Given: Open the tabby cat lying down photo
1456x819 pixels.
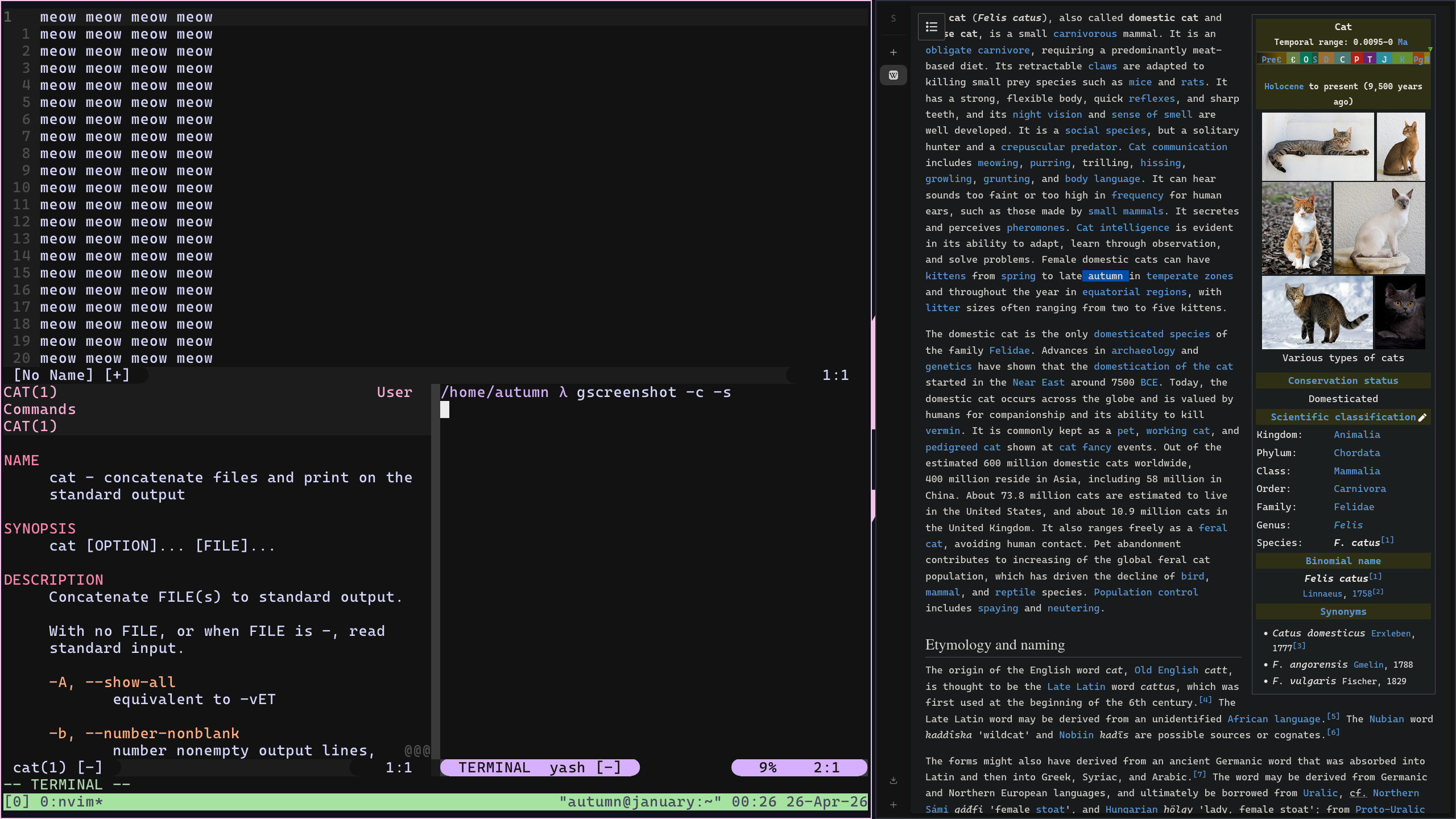Looking at the screenshot, I should click(x=1318, y=147).
